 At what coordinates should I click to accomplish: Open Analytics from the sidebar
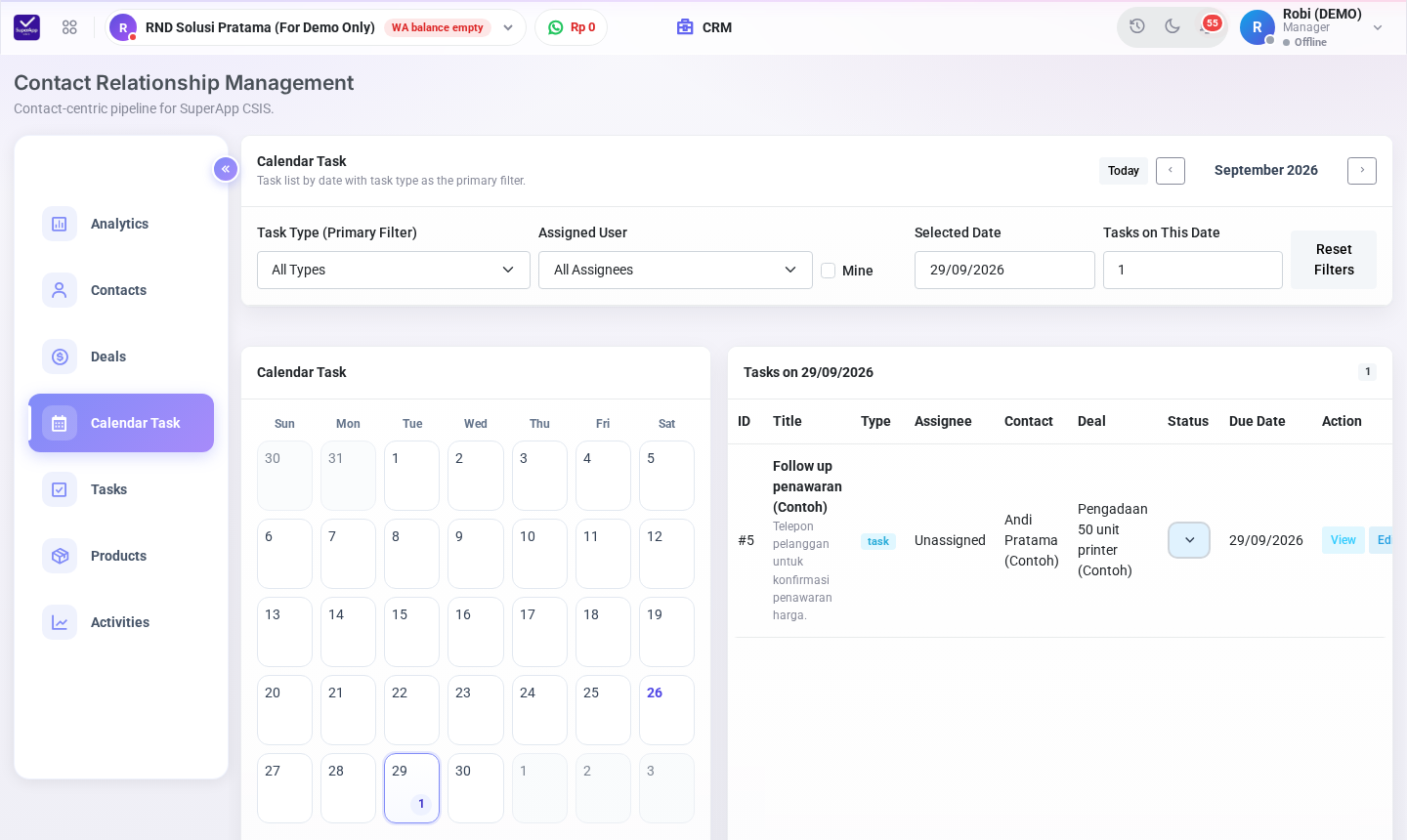pyautogui.click(x=121, y=224)
